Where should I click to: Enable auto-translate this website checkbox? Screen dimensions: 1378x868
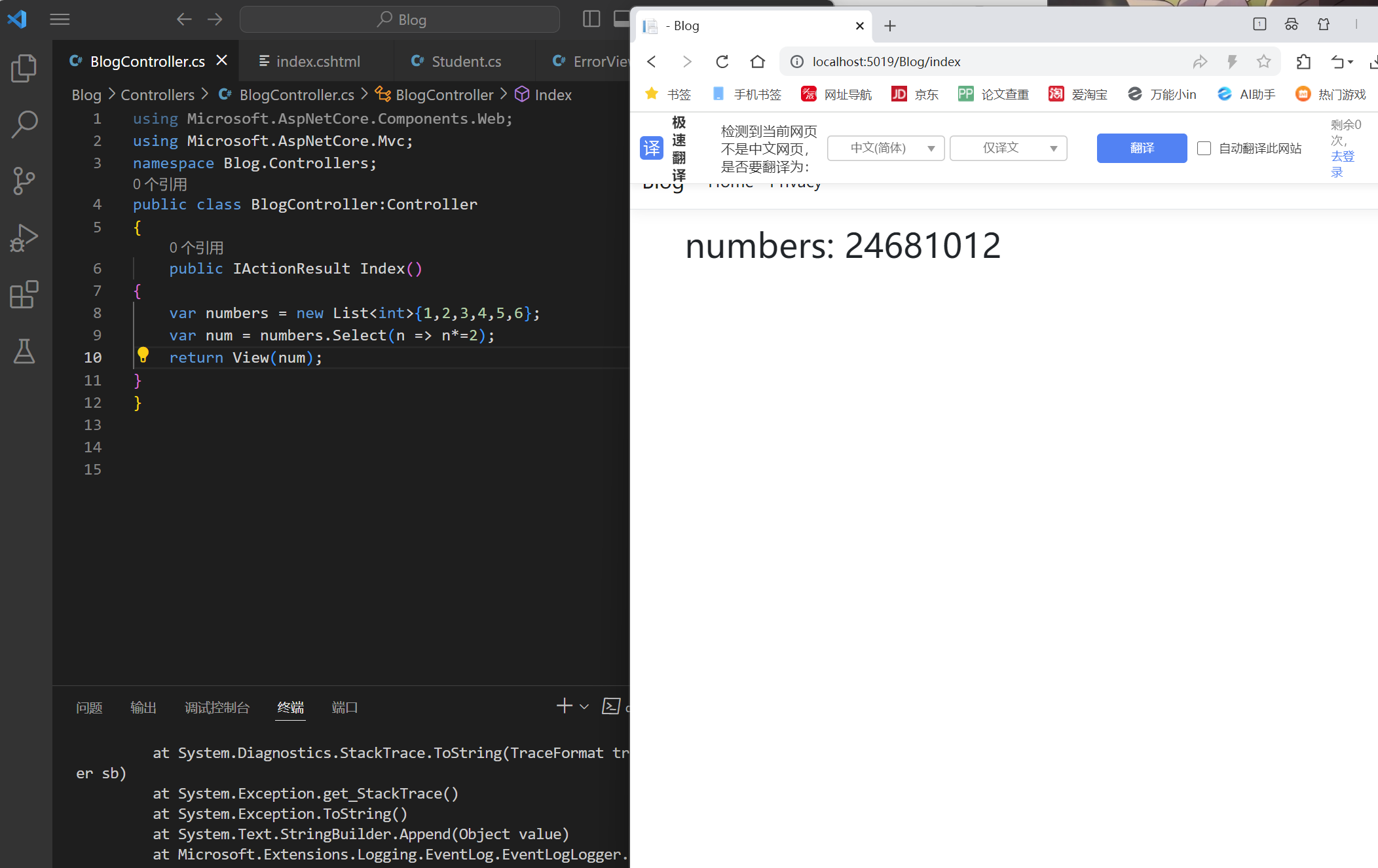click(x=1204, y=149)
